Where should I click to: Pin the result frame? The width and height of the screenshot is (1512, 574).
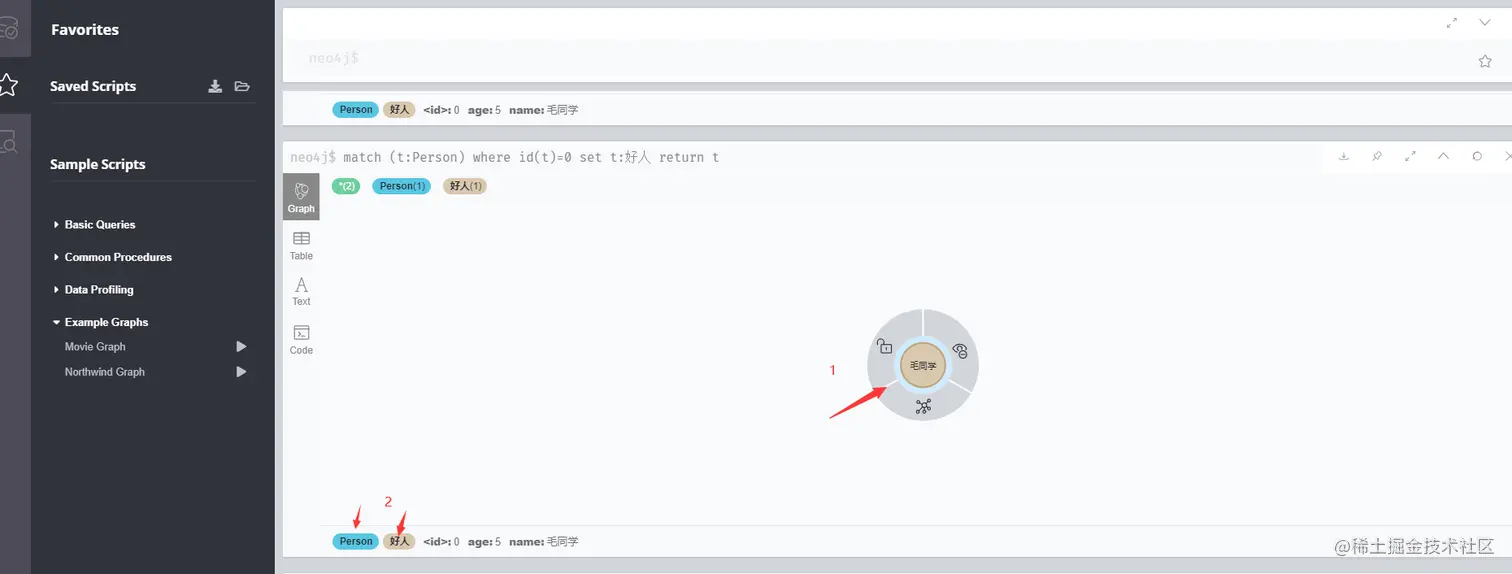1377,157
